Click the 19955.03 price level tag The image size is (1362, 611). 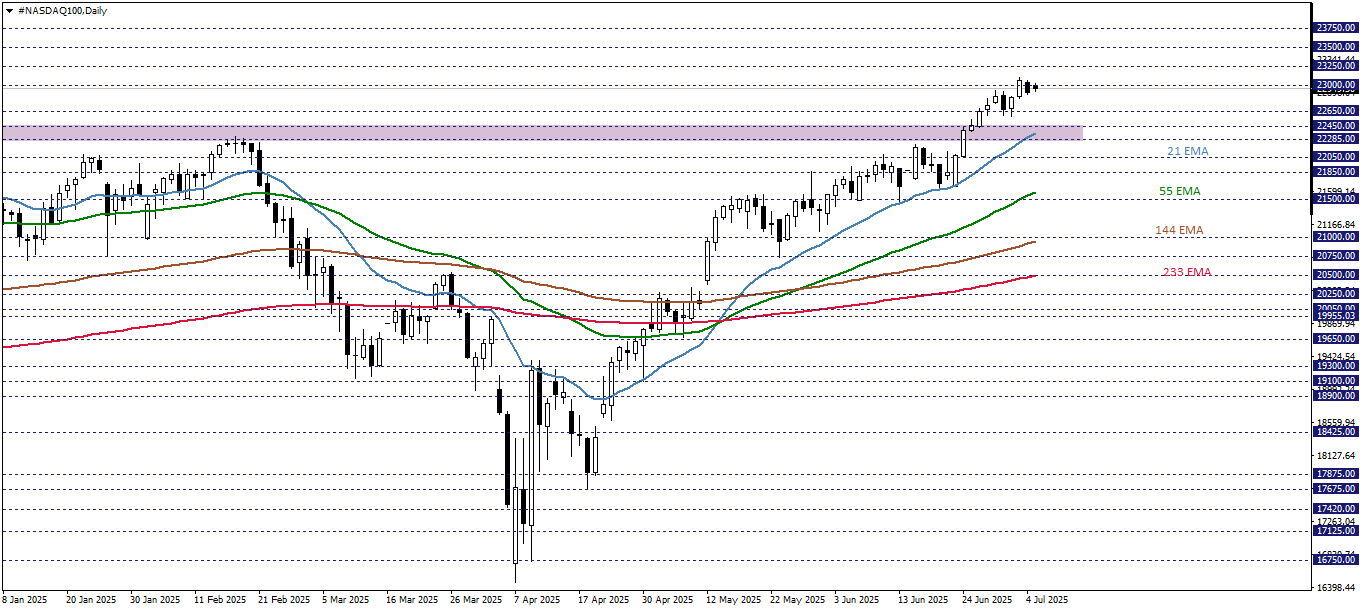[x=1336, y=315]
